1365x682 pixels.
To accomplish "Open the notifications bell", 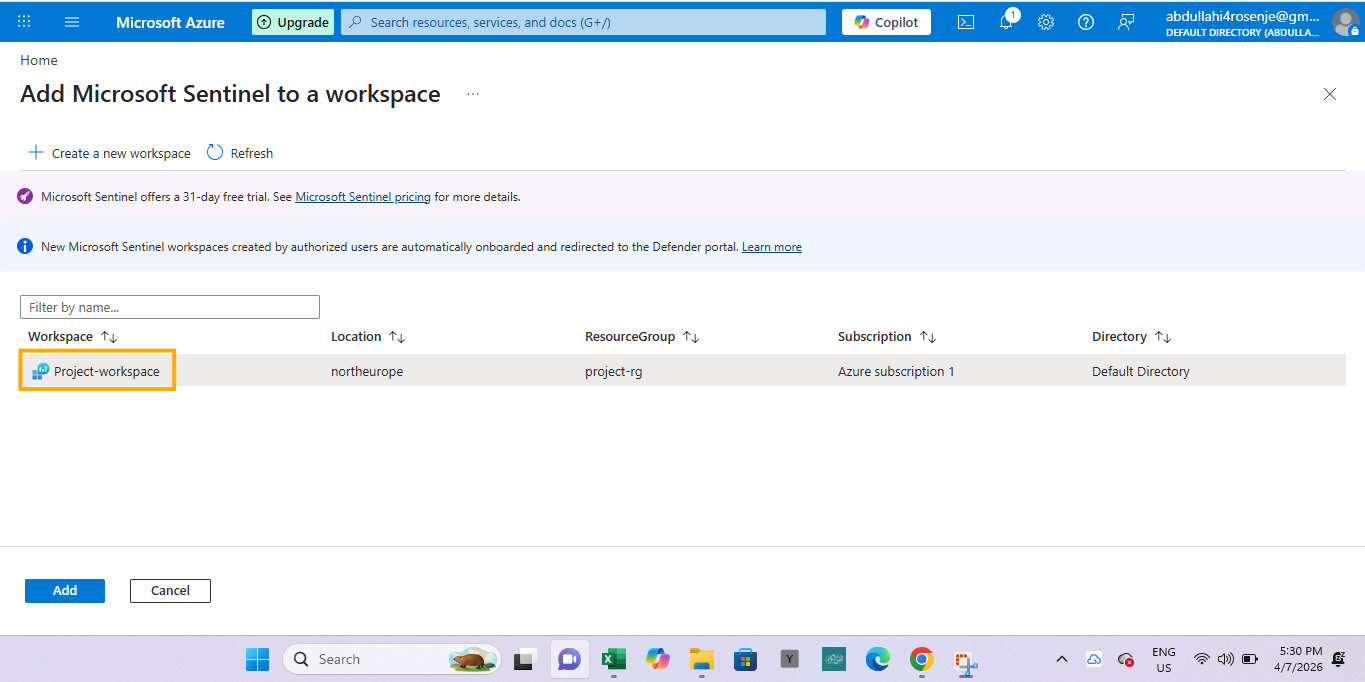I will pos(1006,21).
